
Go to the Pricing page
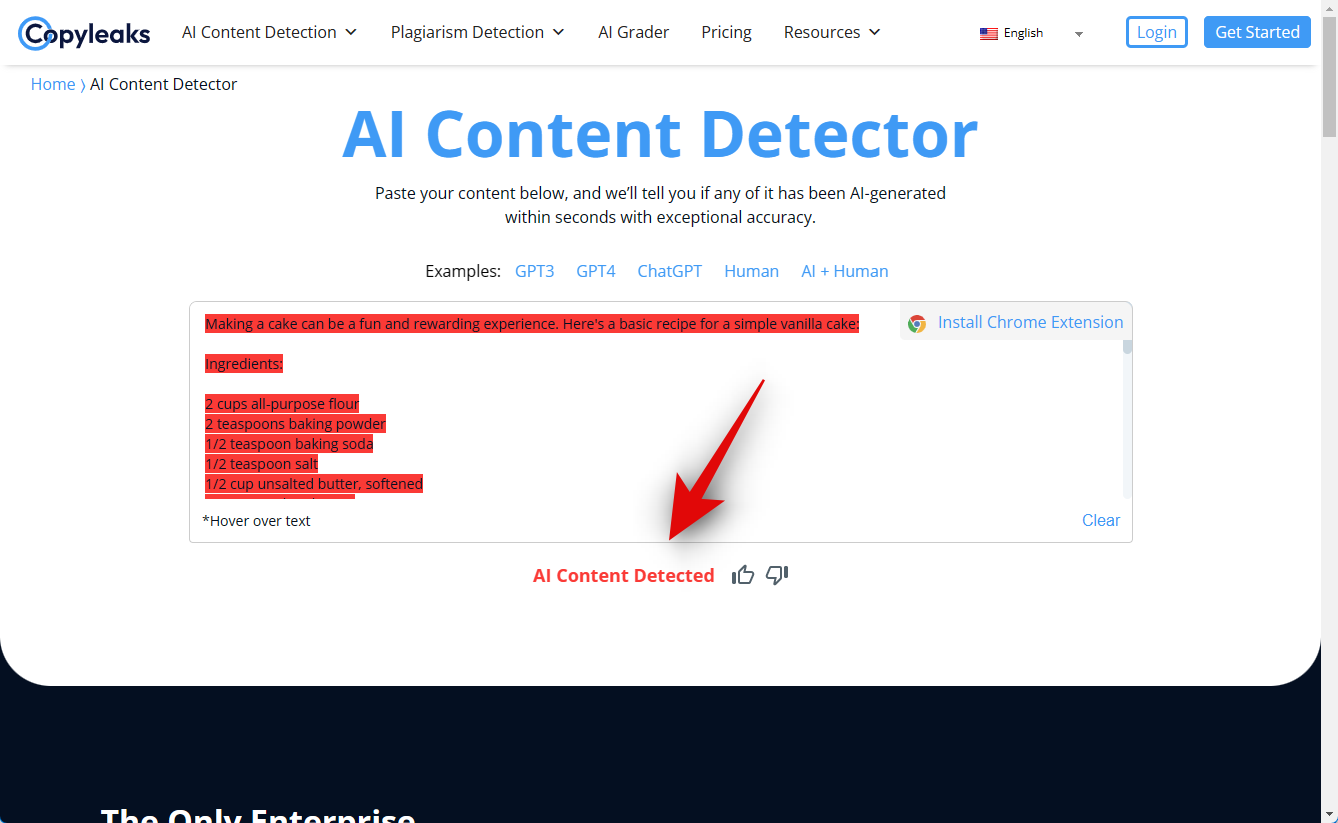726,32
